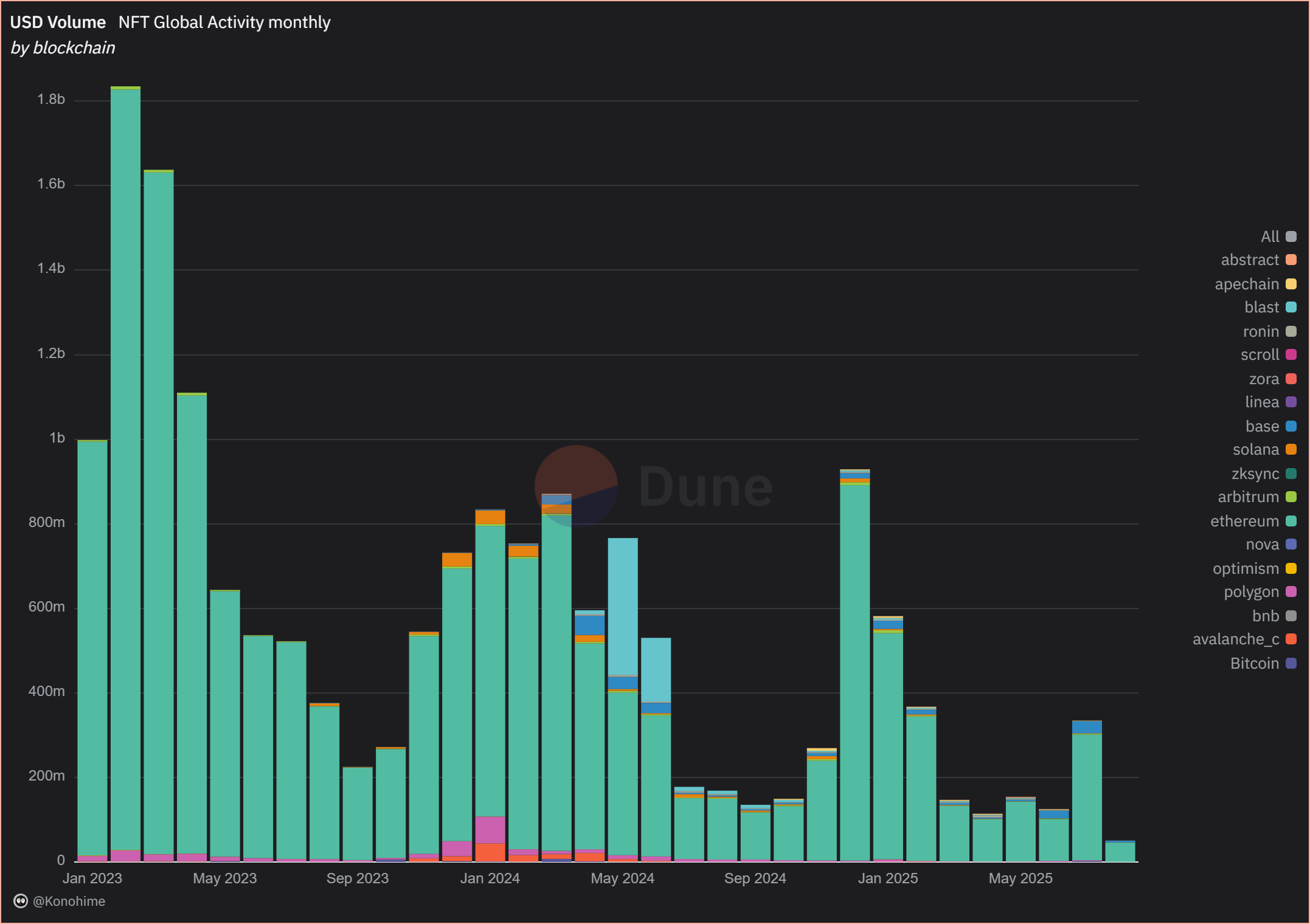This screenshot has height=924, width=1310.
Task: Click the zksync legend marker icon
Action: [x=1290, y=474]
